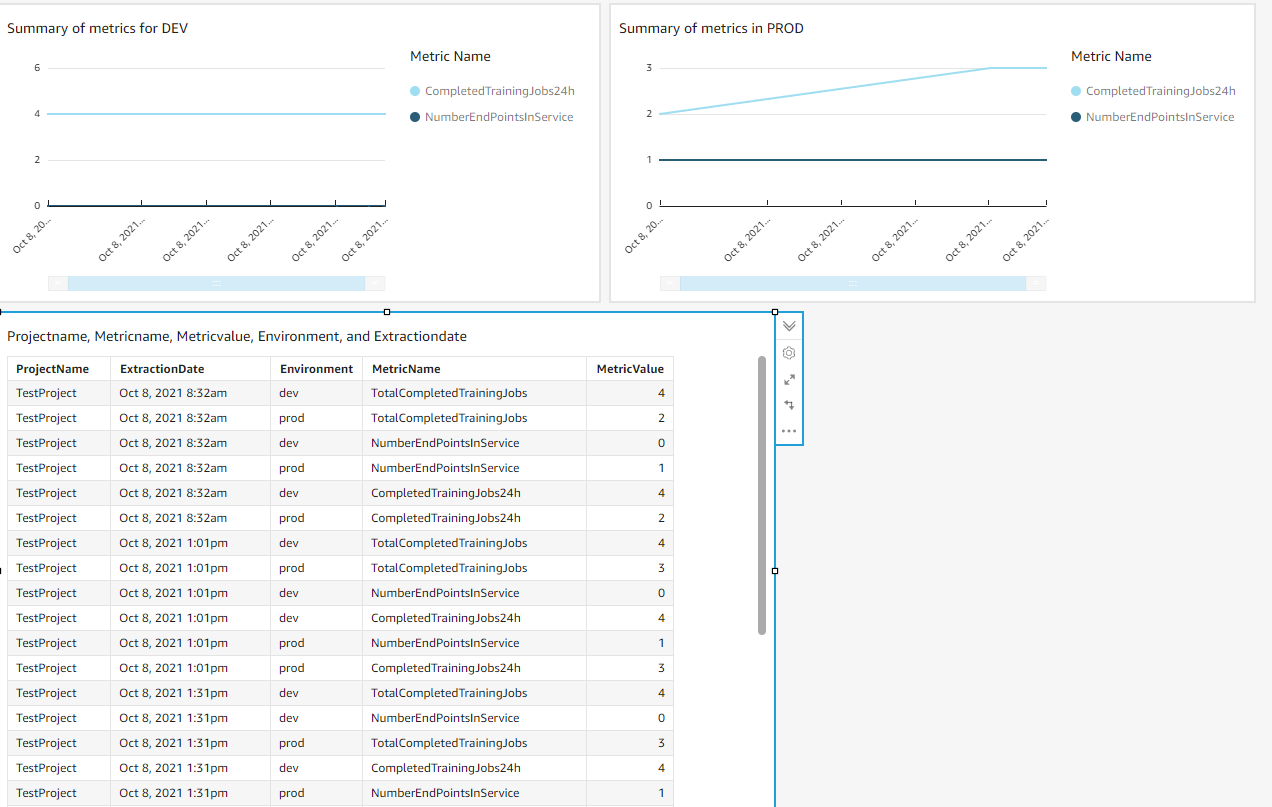Click NumberEndPointsInService legend dot in DEV chart

(x=415, y=117)
